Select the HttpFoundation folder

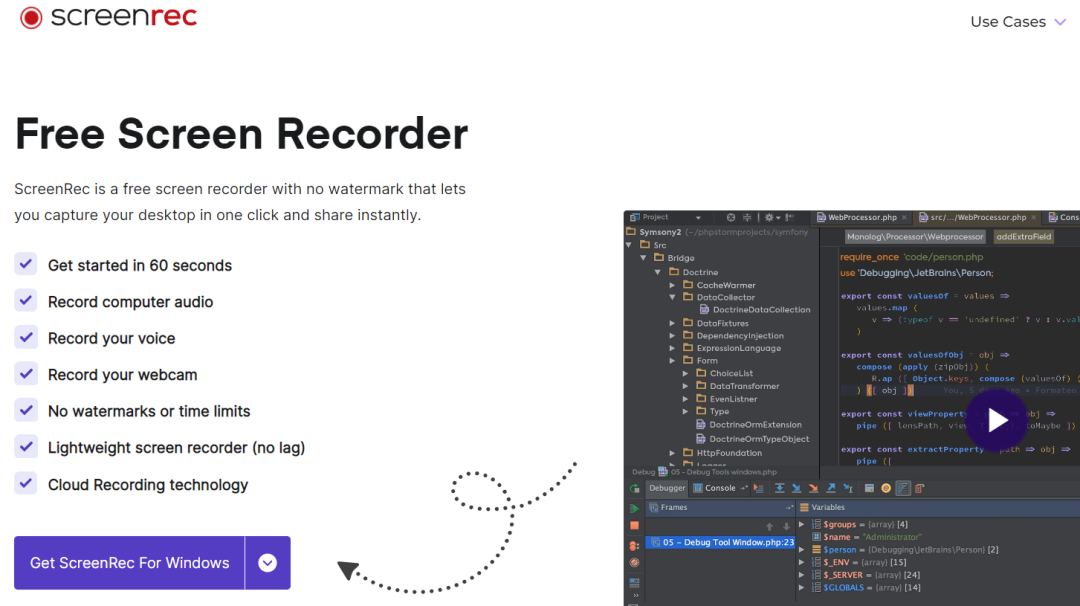click(x=723, y=453)
